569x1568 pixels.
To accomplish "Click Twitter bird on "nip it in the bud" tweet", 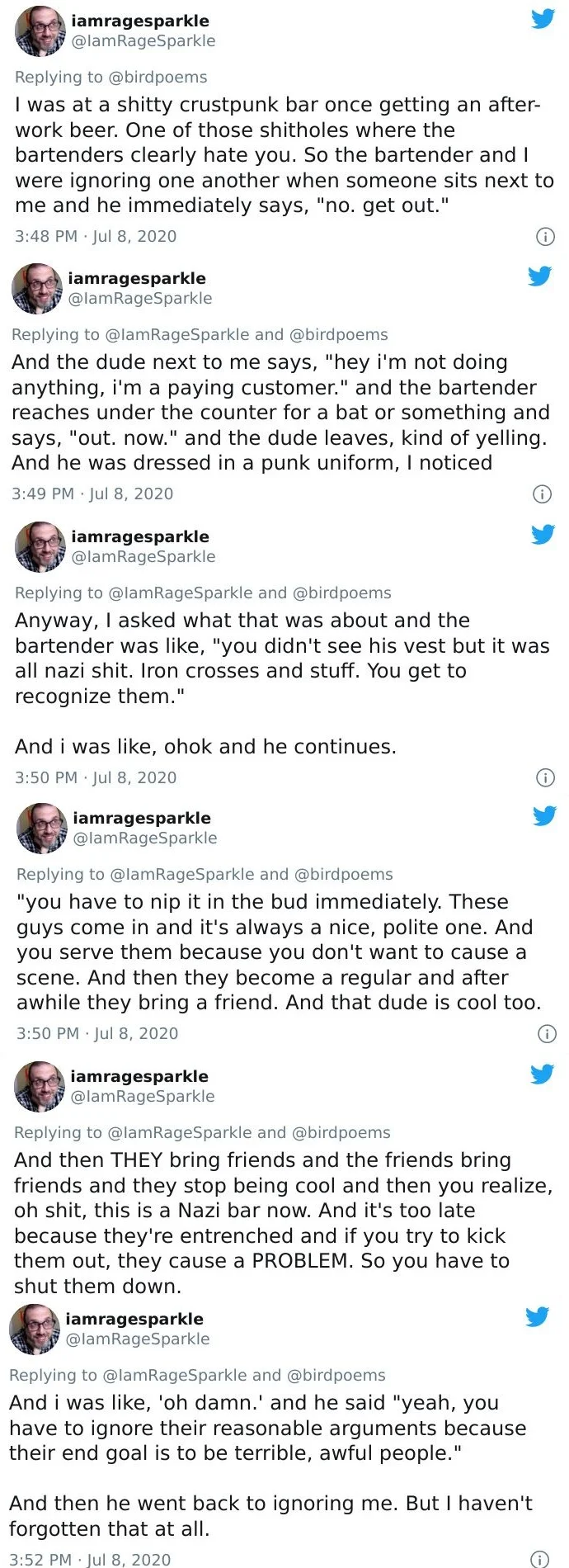I will pyautogui.click(x=544, y=816).
